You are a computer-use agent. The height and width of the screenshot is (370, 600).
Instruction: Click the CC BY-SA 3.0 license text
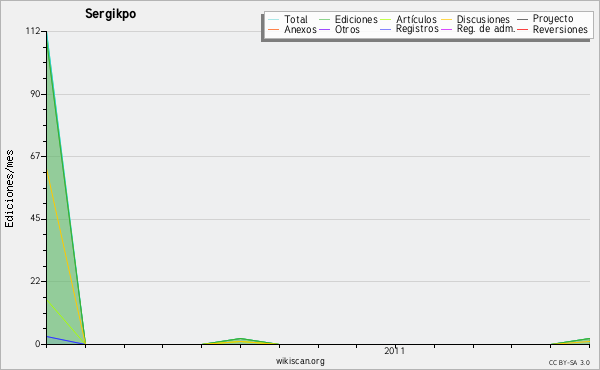coord(569,362)
